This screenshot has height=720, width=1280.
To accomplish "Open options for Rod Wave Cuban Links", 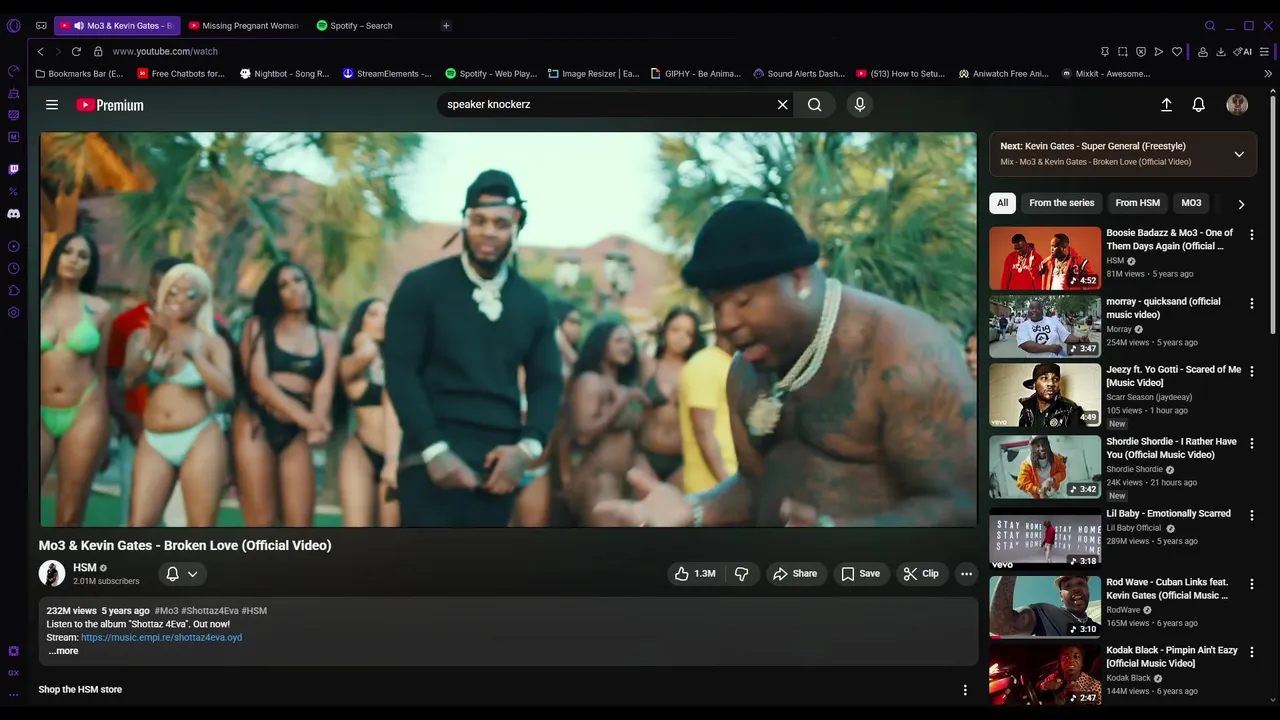I will click(x=1251, y=584).
